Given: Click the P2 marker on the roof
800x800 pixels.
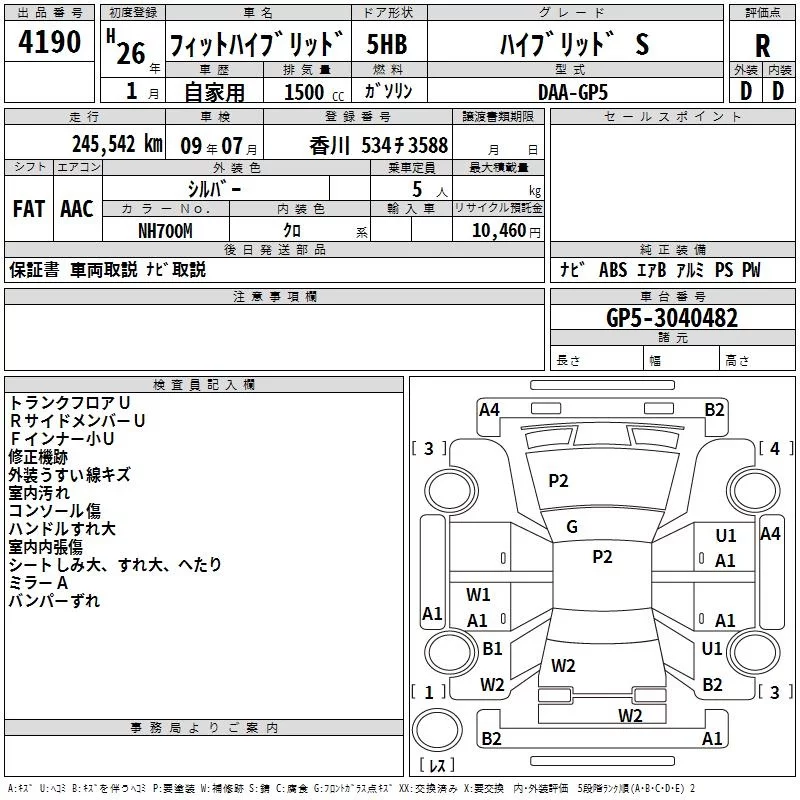Looking at the screenshot, I should click(602, 557).
